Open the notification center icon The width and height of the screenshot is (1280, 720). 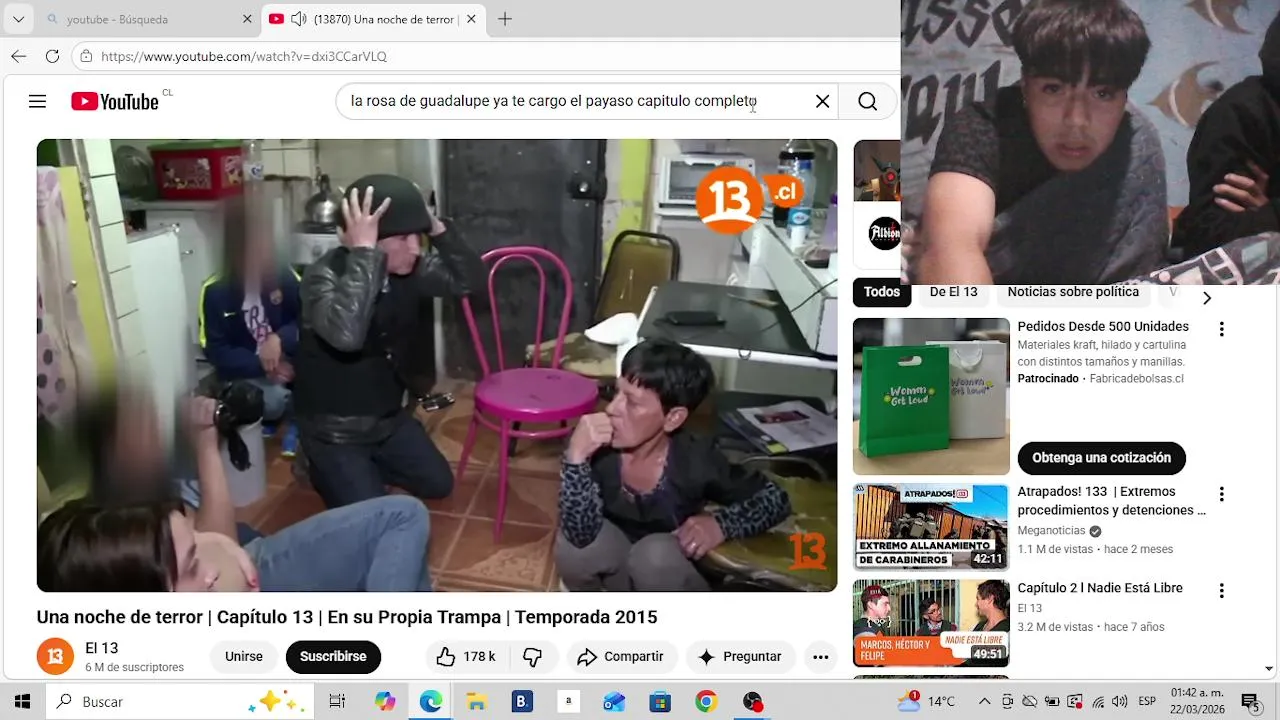pos(1250,702)
